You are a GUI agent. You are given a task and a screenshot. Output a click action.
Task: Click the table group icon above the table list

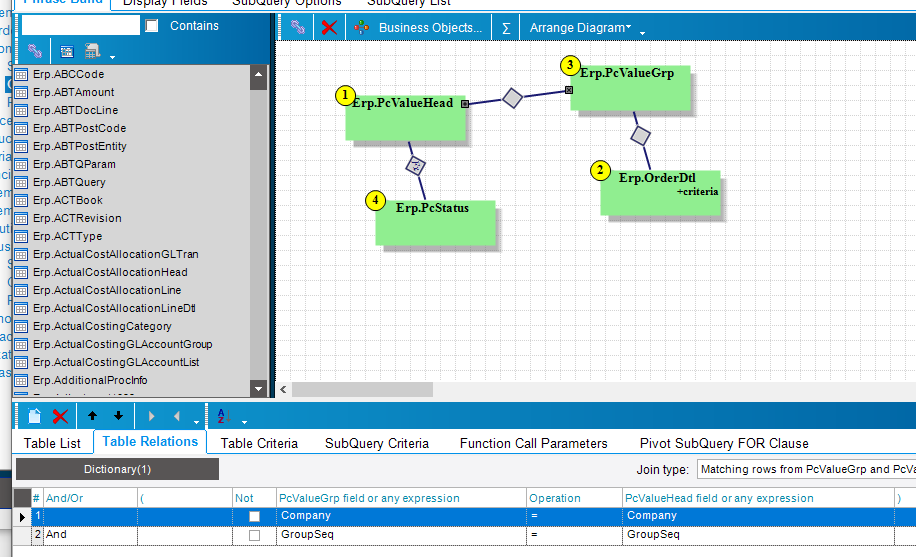tap(92, 51)
